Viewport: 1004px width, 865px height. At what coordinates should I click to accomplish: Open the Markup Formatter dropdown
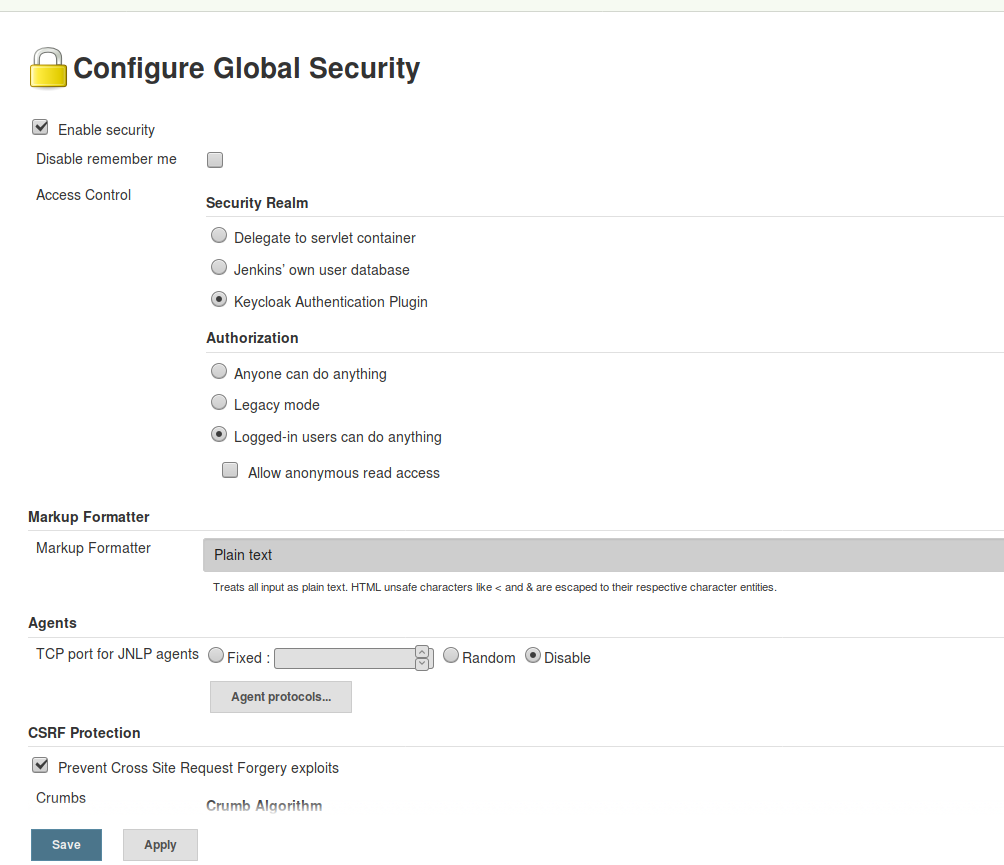(603, 555)
